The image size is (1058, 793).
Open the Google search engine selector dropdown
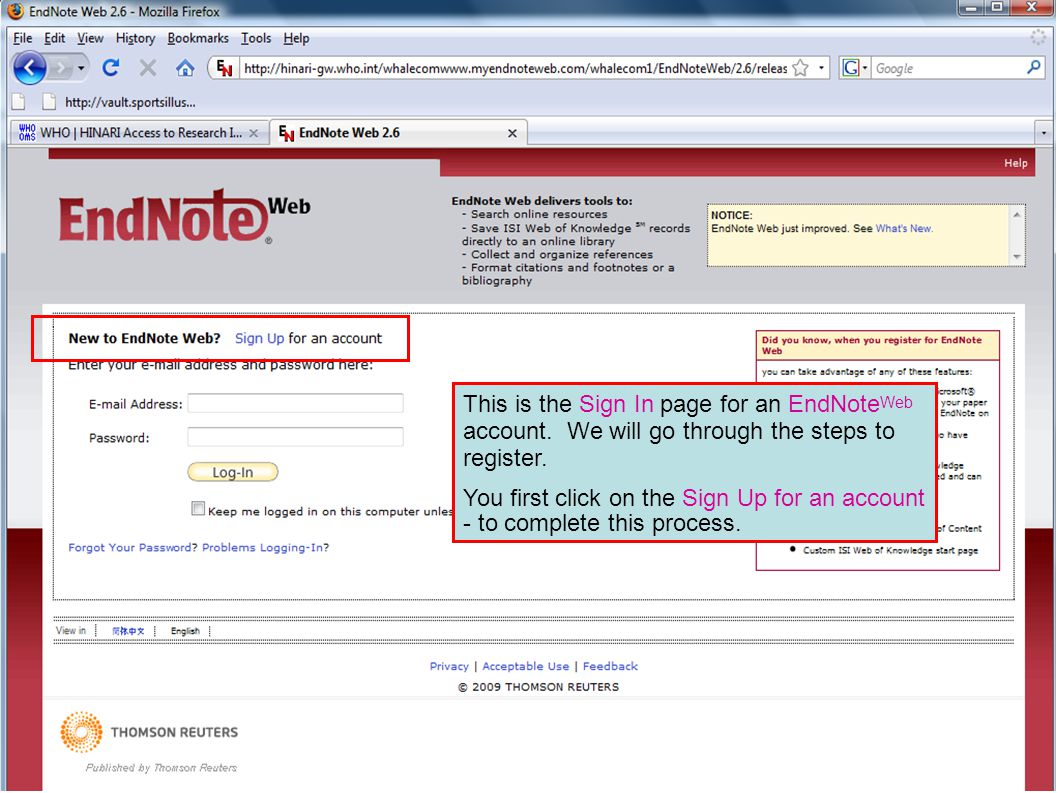pos(854,68)
